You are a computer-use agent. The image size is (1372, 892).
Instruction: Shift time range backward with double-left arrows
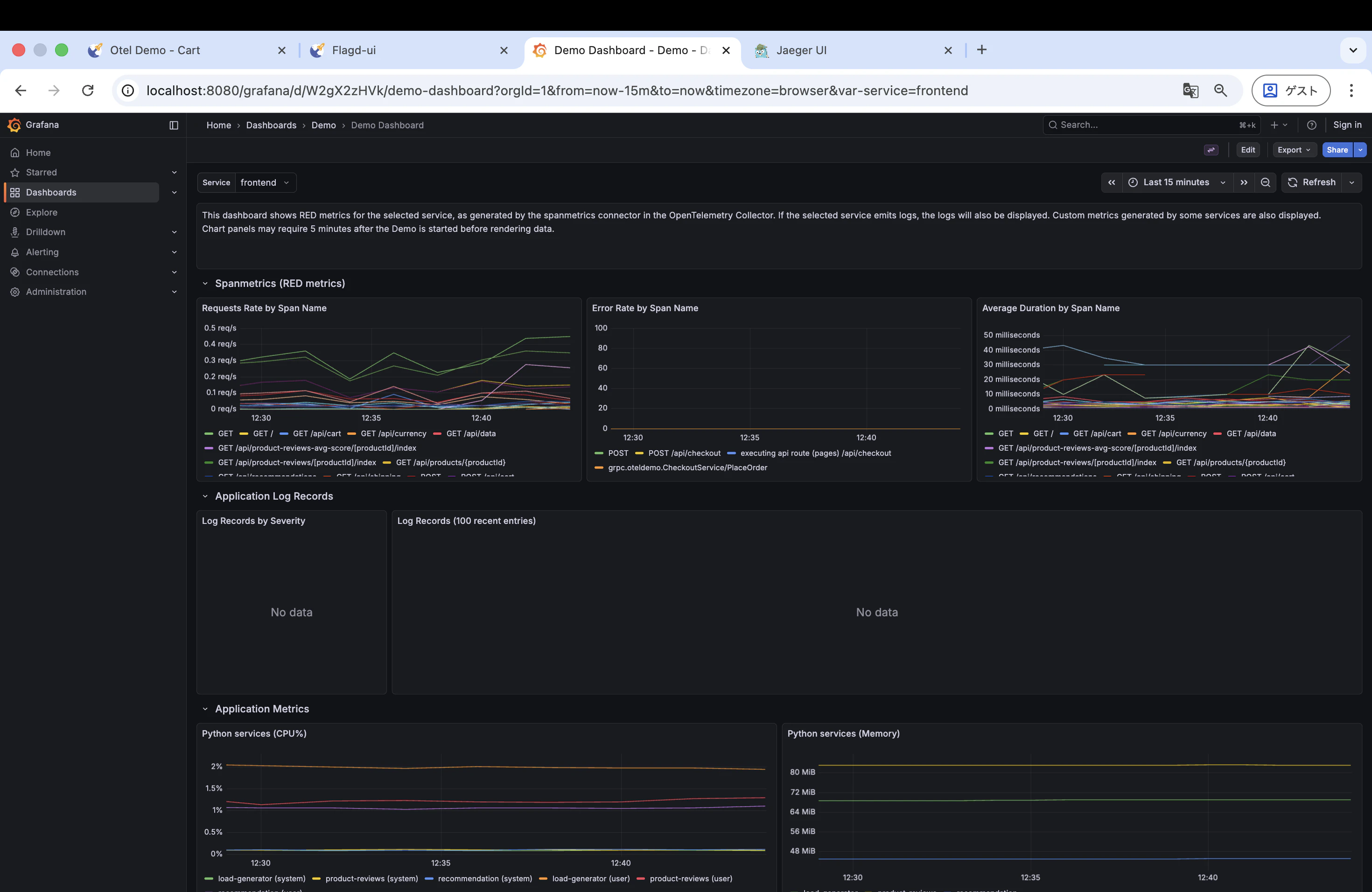[x=1112, y=182]
